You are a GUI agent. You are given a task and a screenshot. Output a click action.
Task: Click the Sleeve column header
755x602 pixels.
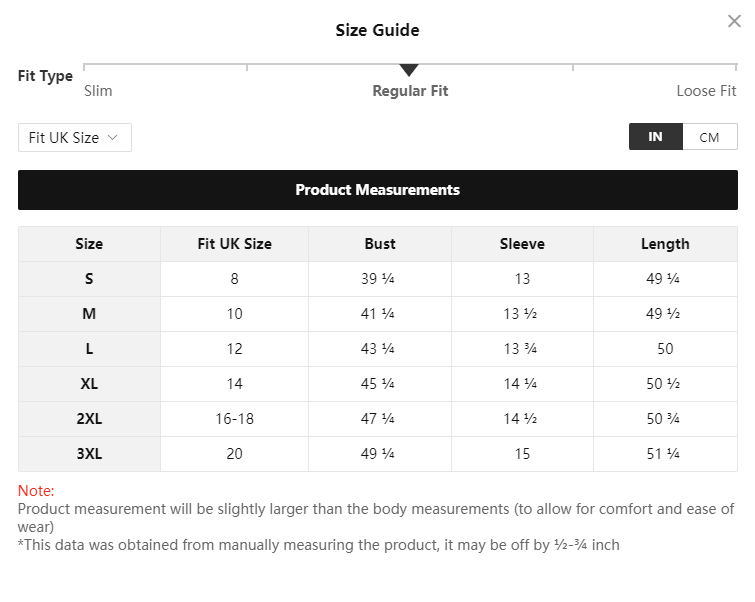522,244
